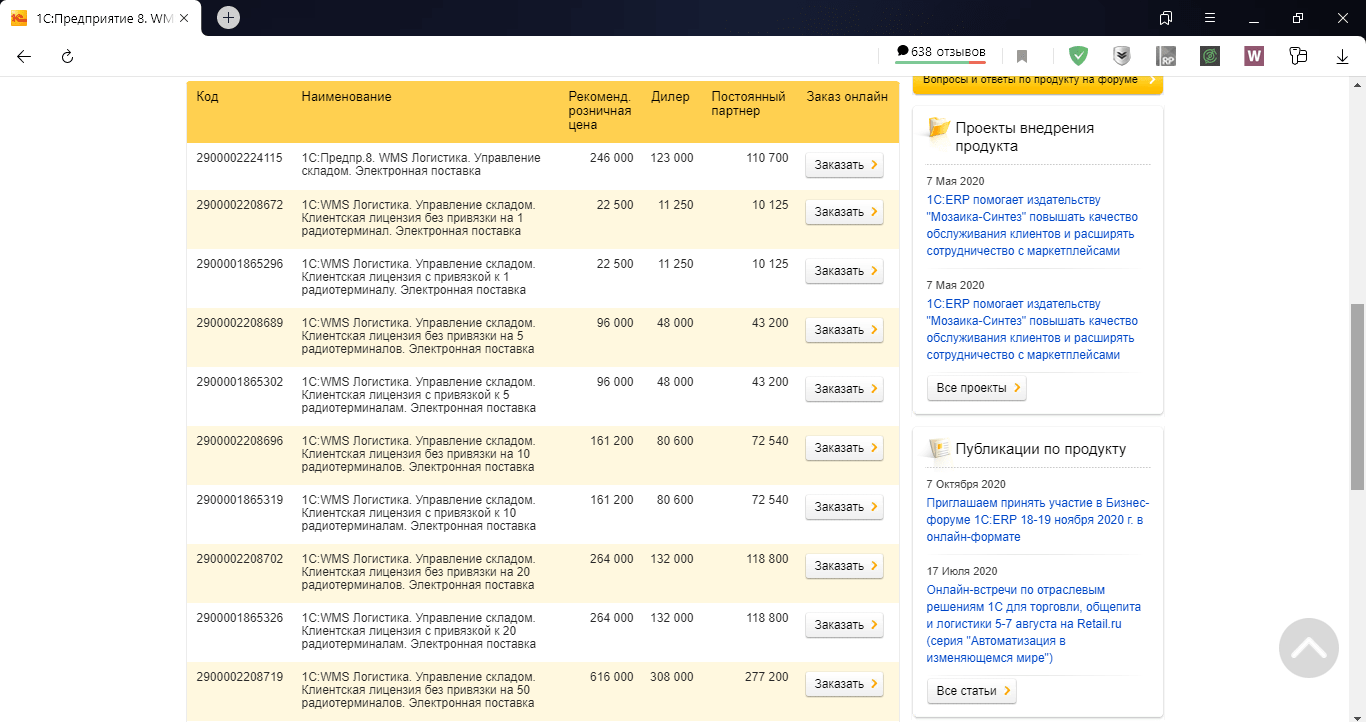Click the 1С:Предпр.8. WMS Логистика product name

(x=421, y=164)
